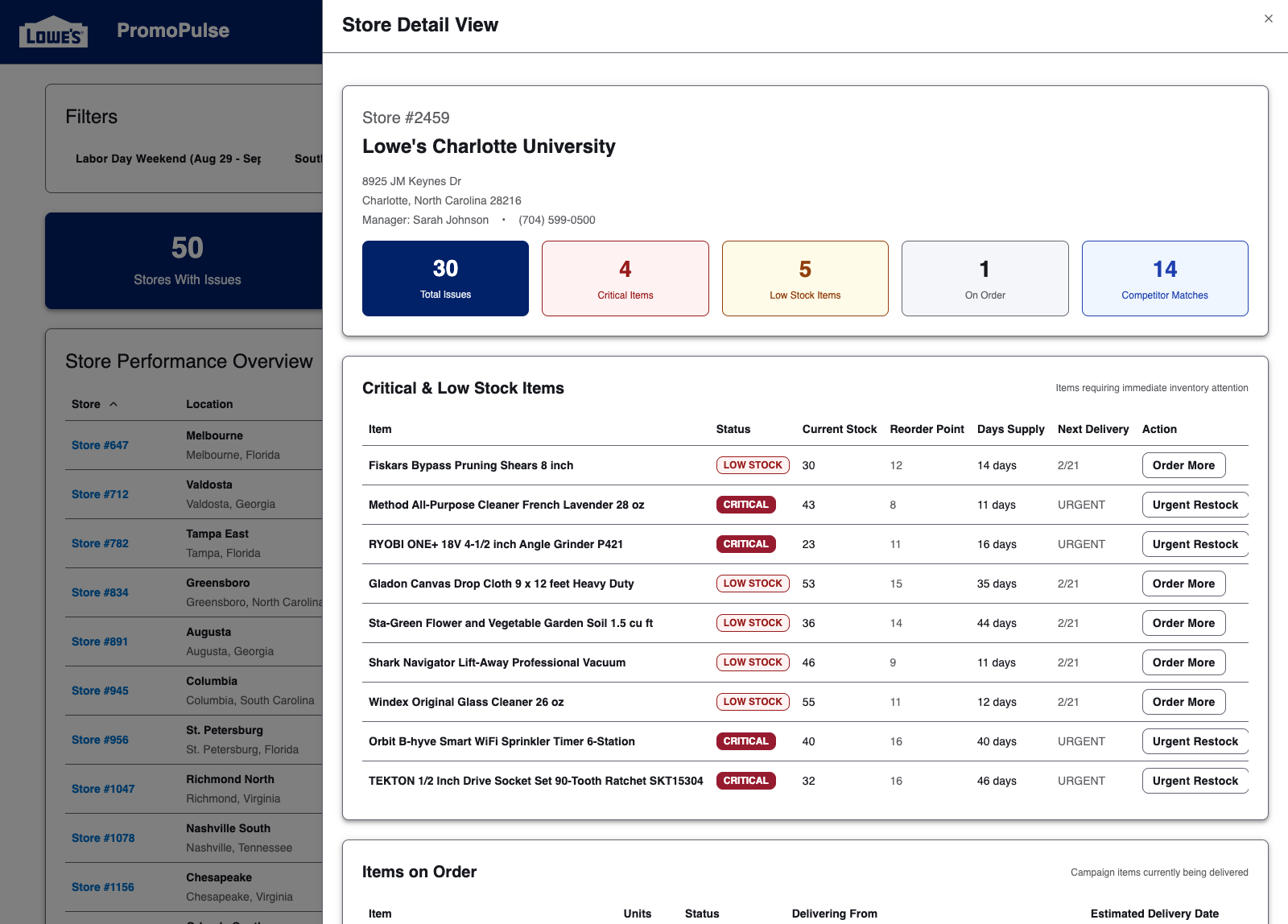Open Store #647 Melbourne details
This screenshot has height=924, width=1288.
99,444
